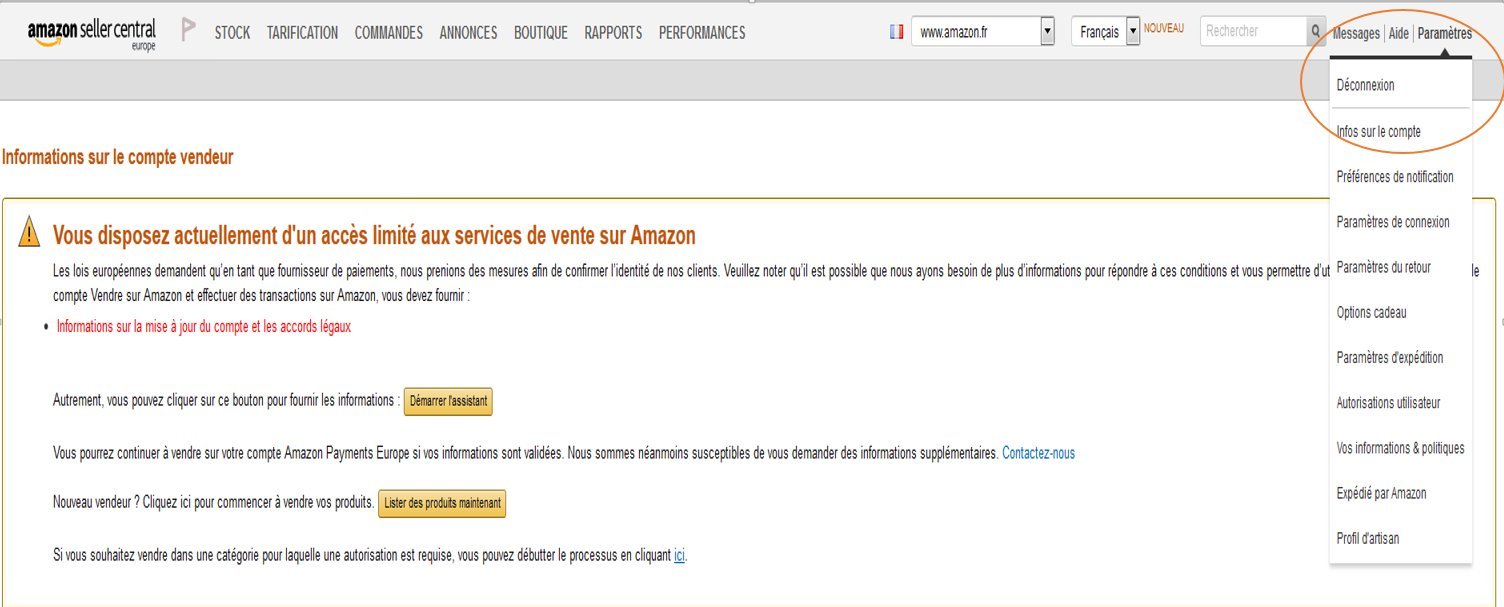Select Autorisations utilisateur
This screenshot has height=607, width=1504.
1390,402
